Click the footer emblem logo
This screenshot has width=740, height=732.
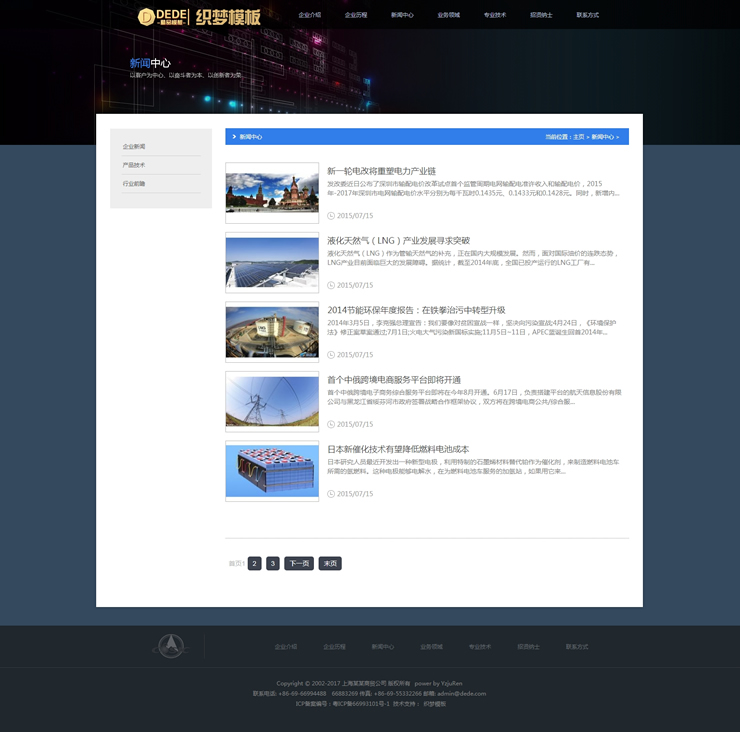coord(170,647)
